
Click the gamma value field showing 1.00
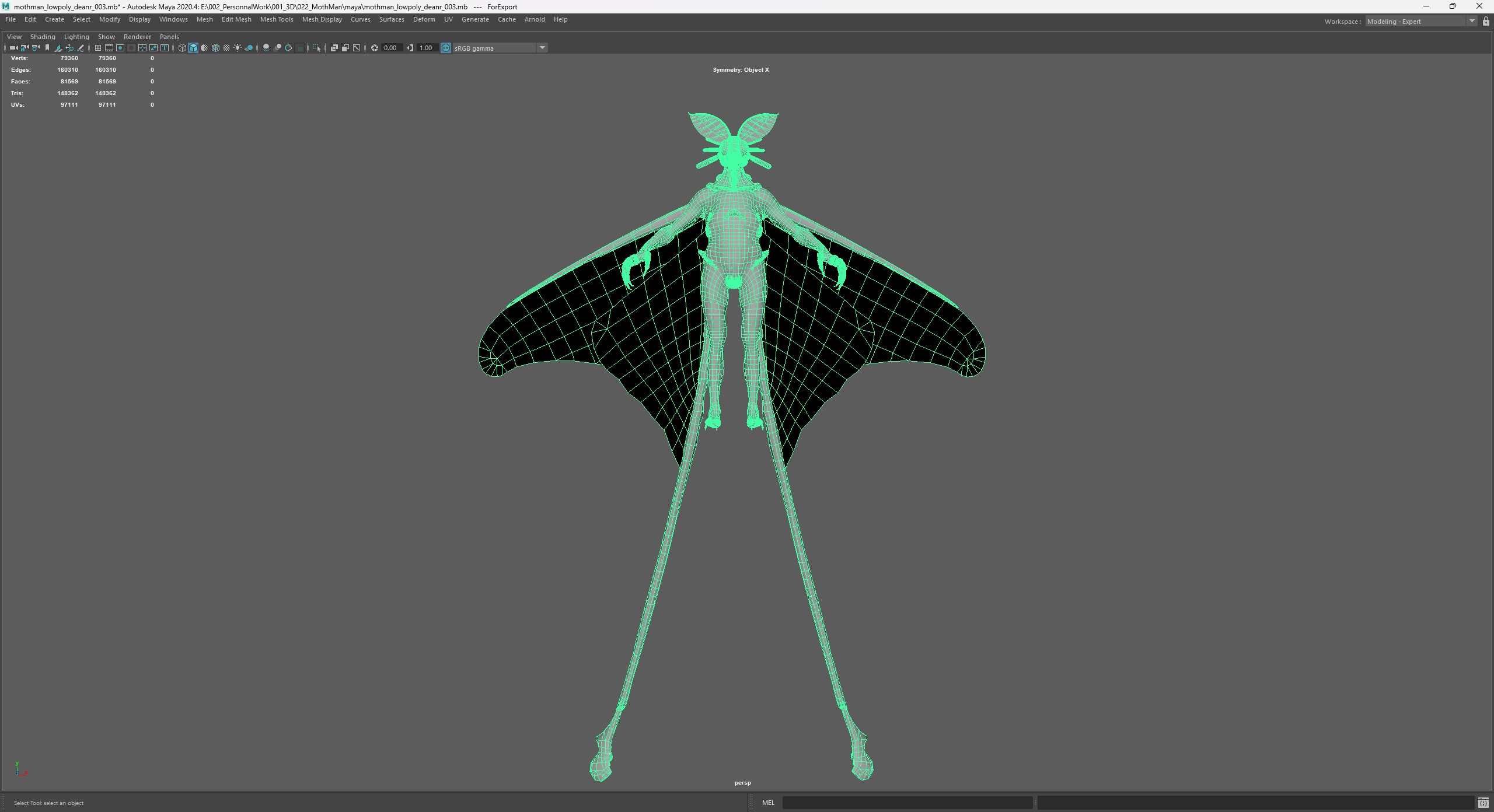coord(426,48)
